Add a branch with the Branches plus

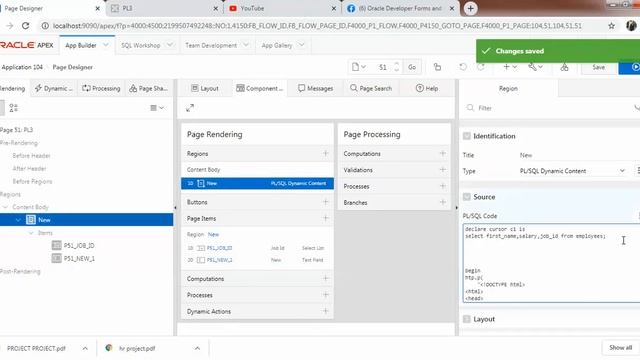pos(442,202)
